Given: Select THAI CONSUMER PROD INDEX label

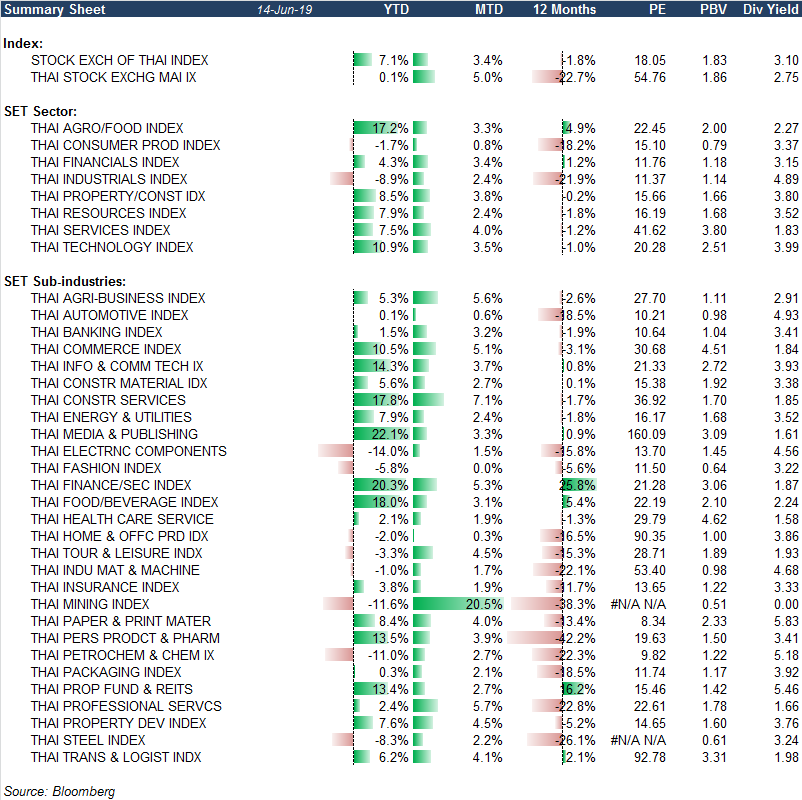Looking at the screenshot, I should coord(125,145).
